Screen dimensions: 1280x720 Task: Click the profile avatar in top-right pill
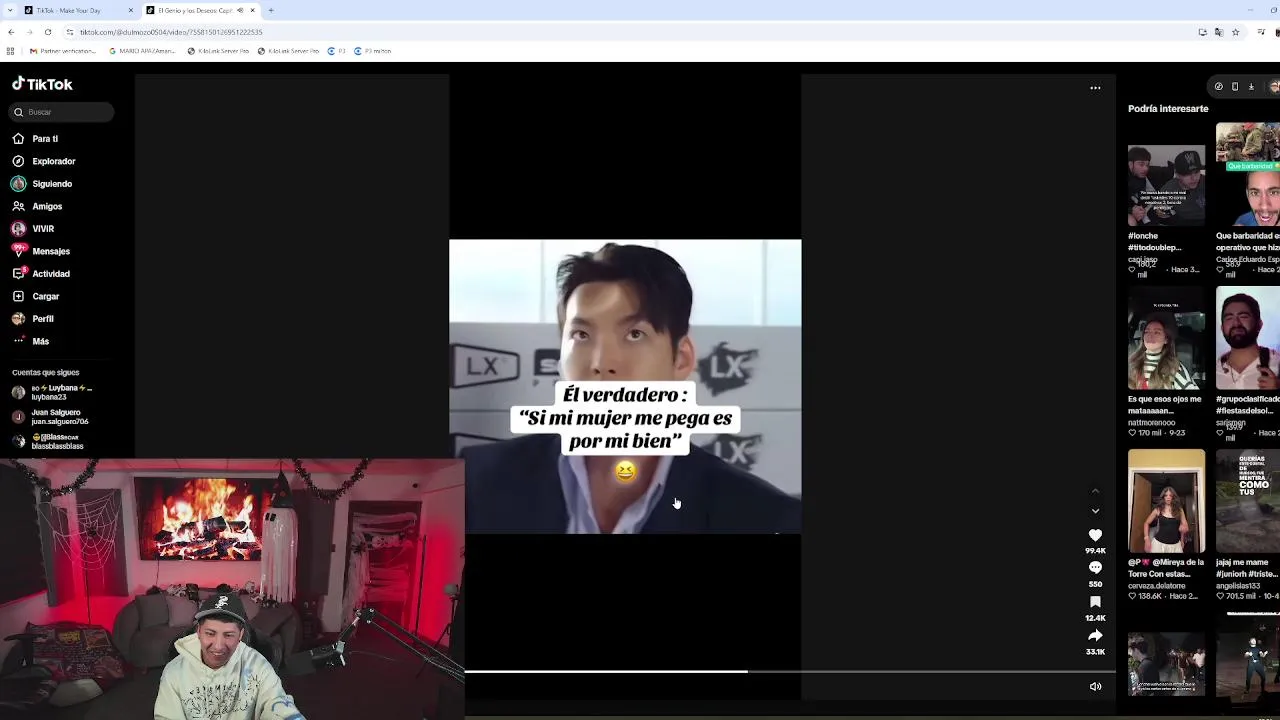(x=1274, y=87)
